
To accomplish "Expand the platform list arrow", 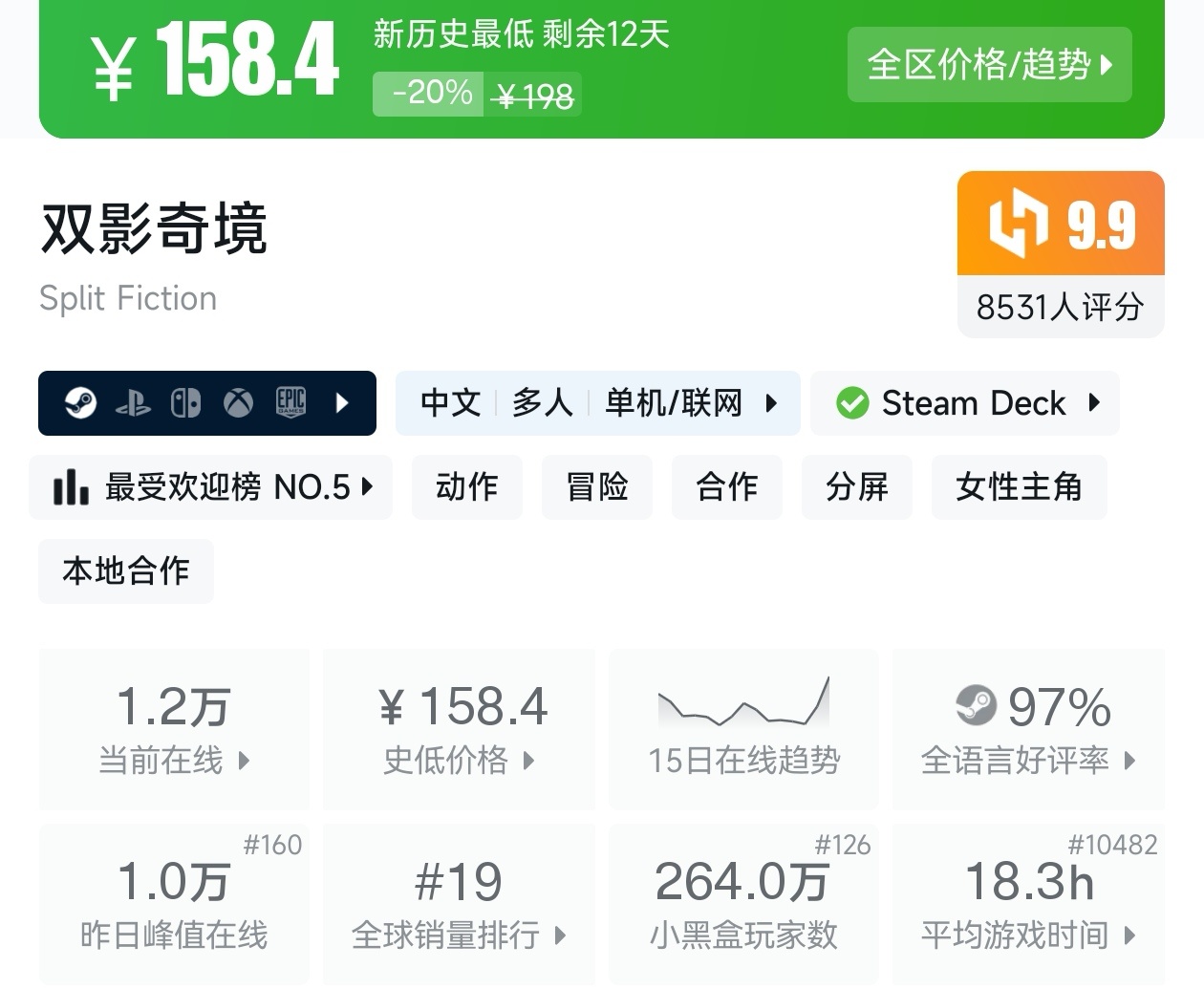I will pyautogui.click(x=343, y=403).
